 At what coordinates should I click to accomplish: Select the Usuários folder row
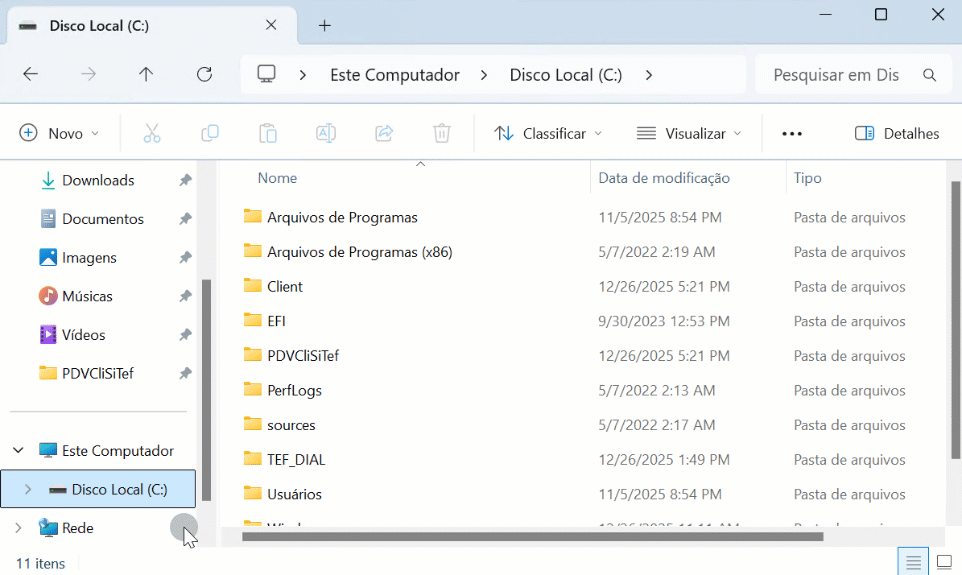tap(583, 494)
